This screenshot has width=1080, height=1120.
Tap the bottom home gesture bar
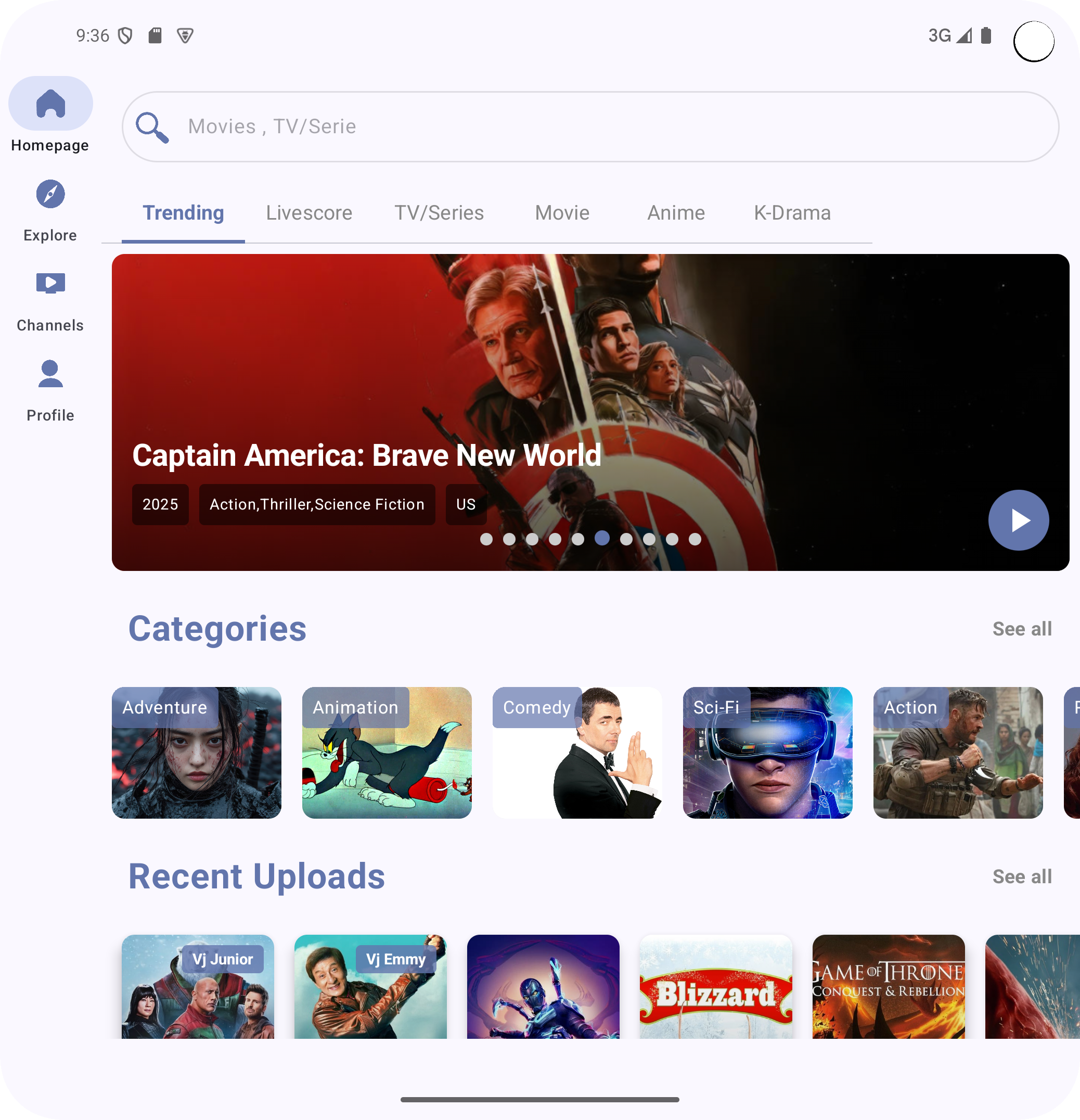pos(539,1099)
